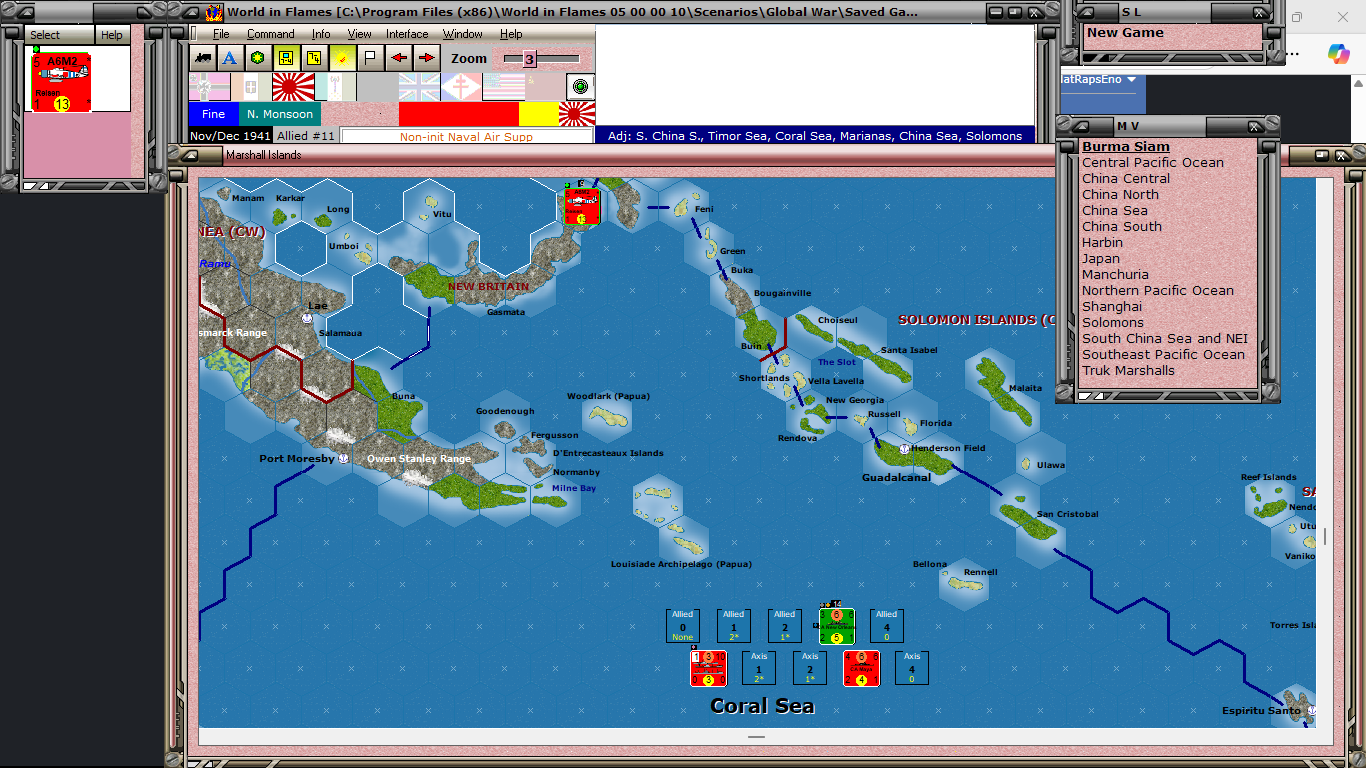Select the United States flag
Image resolution: width=1366 pixels, height=768 pixels.
[503, 87]
